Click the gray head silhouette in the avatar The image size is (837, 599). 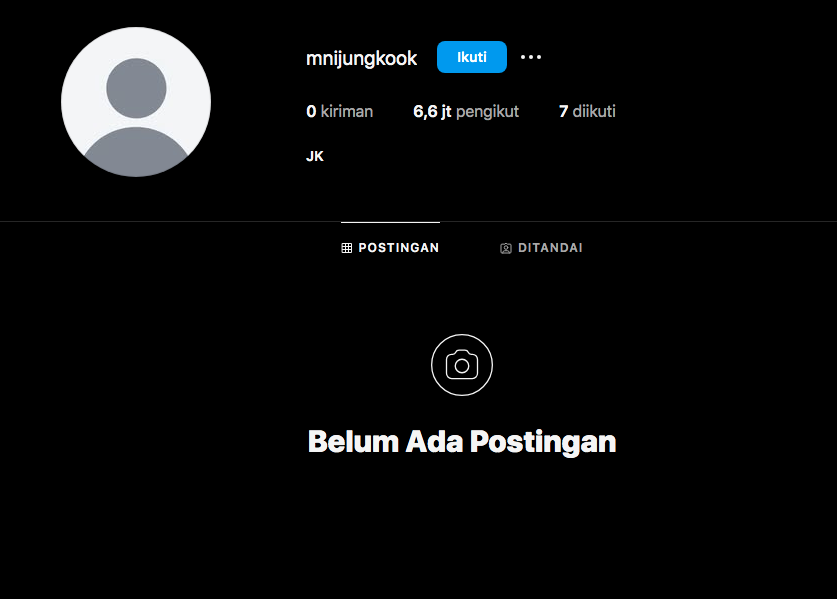tap(136, 88)
